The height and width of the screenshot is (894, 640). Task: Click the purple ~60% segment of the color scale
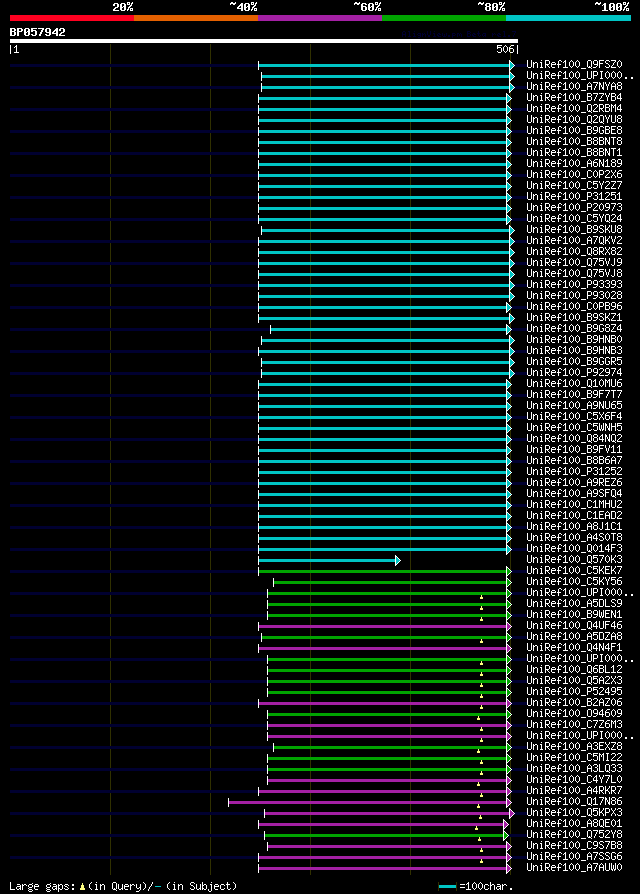[x=320, y=18]
